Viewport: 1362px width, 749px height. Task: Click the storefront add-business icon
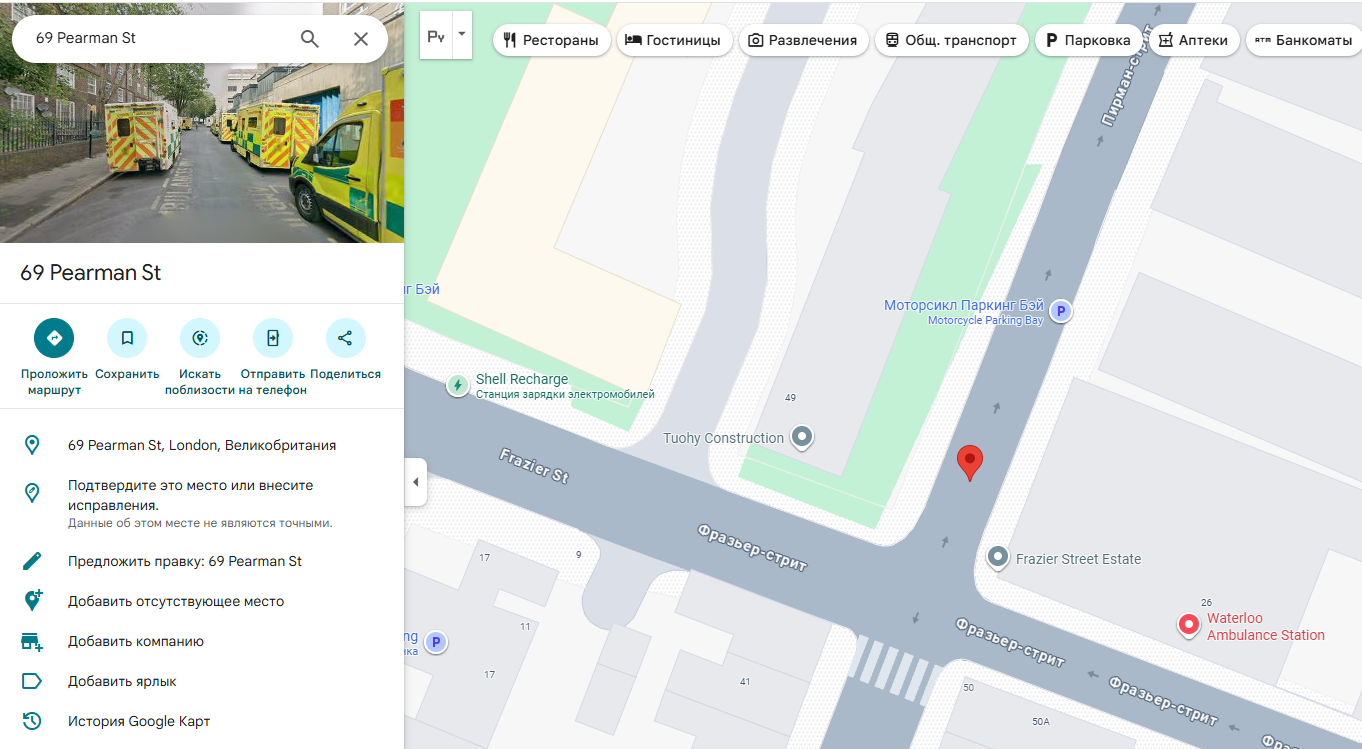click(x=32, y=641)
